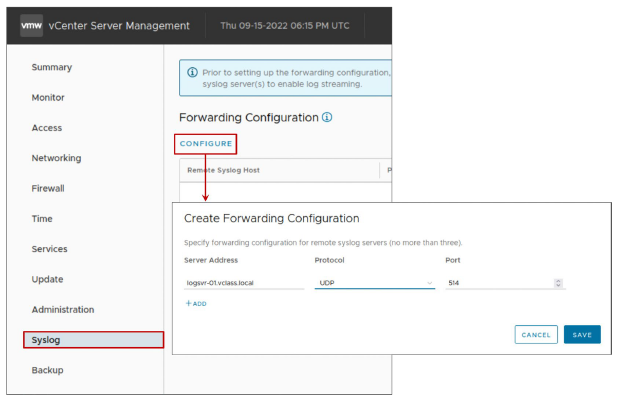Open the Protocol dropdown showing UDP
Screen dimensions: 624x405
375,283
